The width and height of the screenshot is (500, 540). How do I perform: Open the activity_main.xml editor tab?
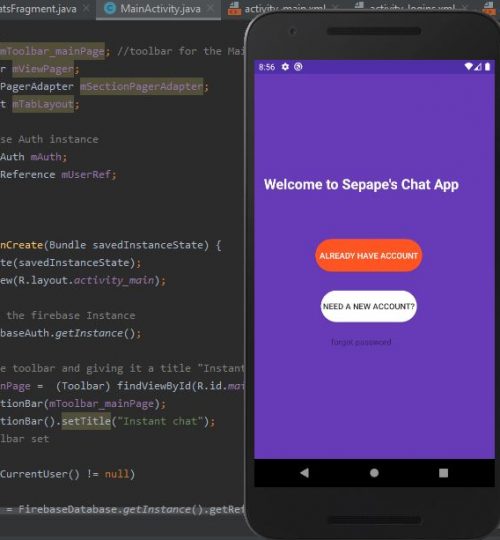click(285, 9)
